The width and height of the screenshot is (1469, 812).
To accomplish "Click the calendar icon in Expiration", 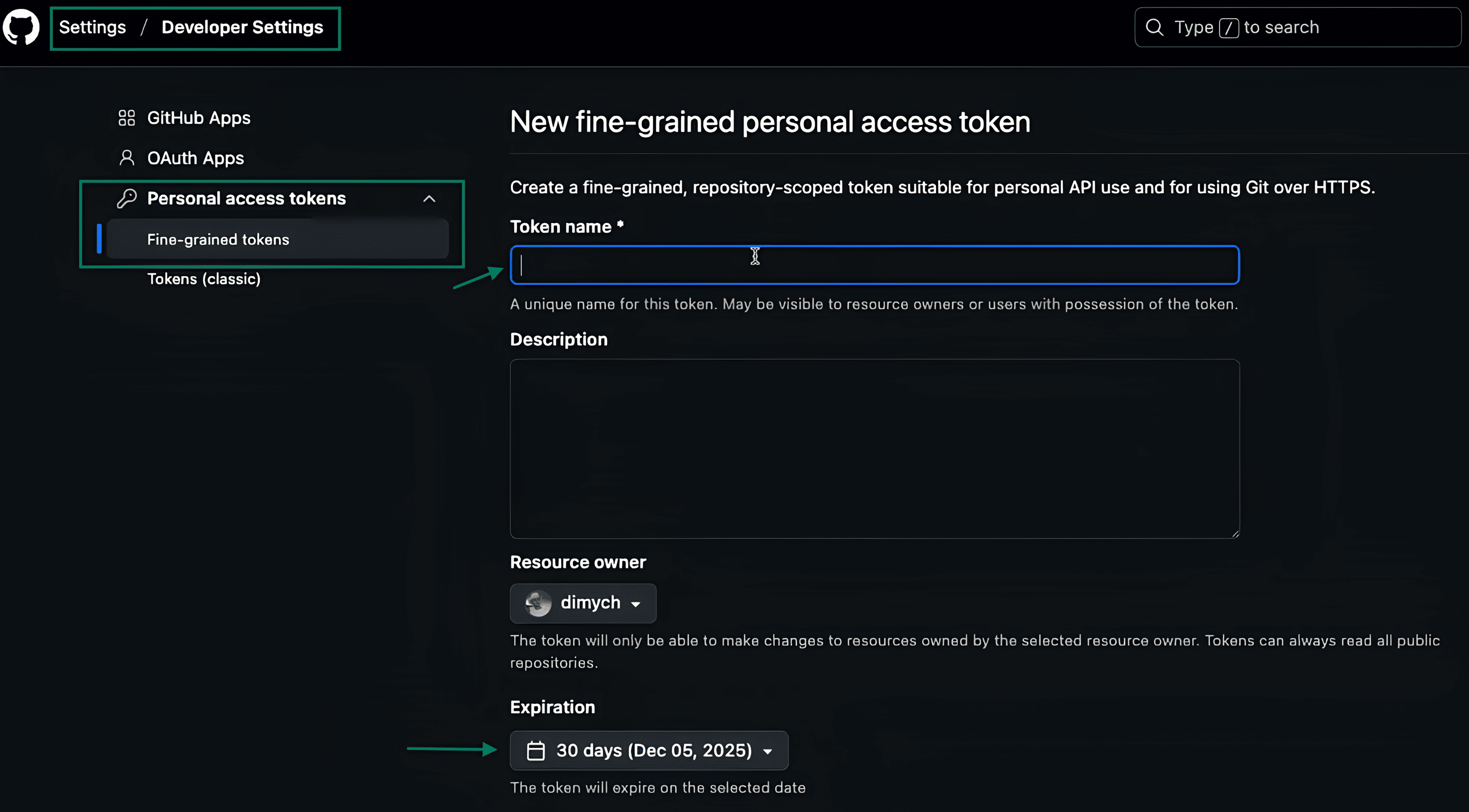I will point(536,751).
